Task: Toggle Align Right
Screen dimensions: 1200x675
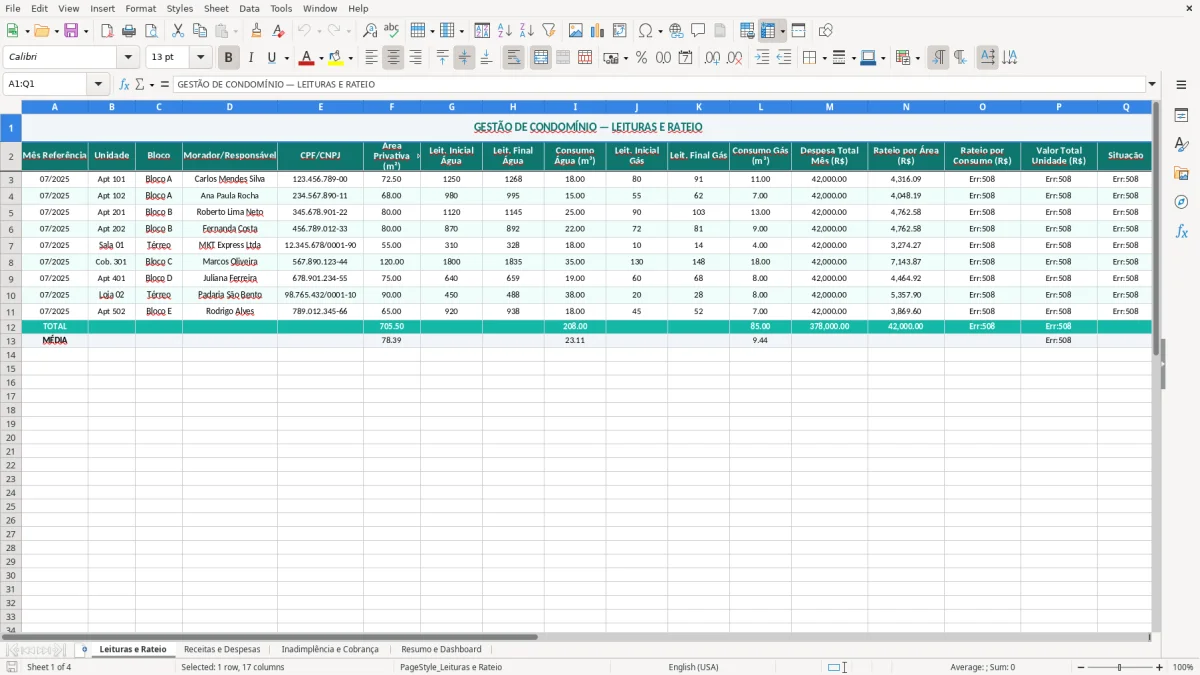Action: [416, 58]
